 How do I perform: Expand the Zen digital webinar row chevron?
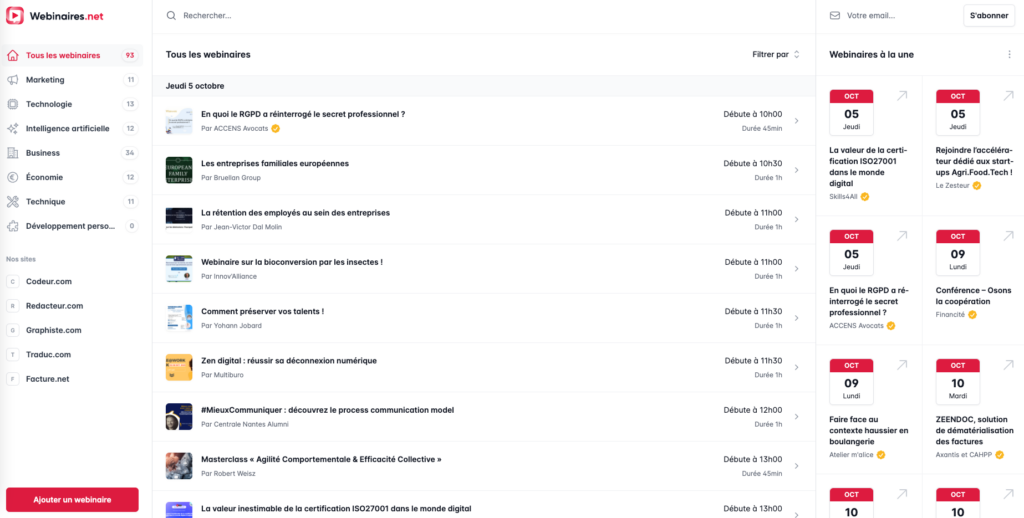796,367
